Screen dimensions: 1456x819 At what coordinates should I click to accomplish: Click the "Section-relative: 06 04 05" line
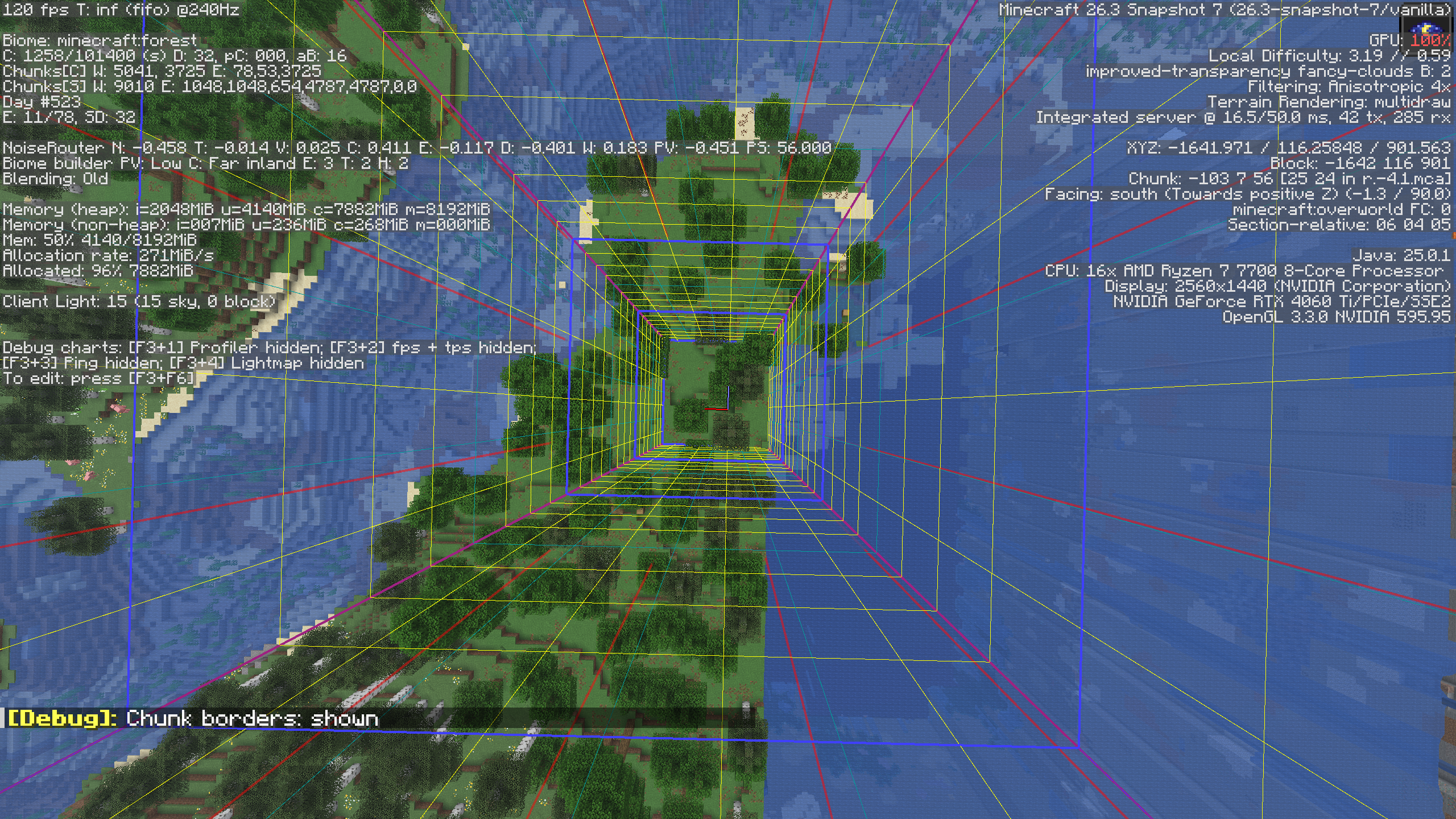point(1340,225)
